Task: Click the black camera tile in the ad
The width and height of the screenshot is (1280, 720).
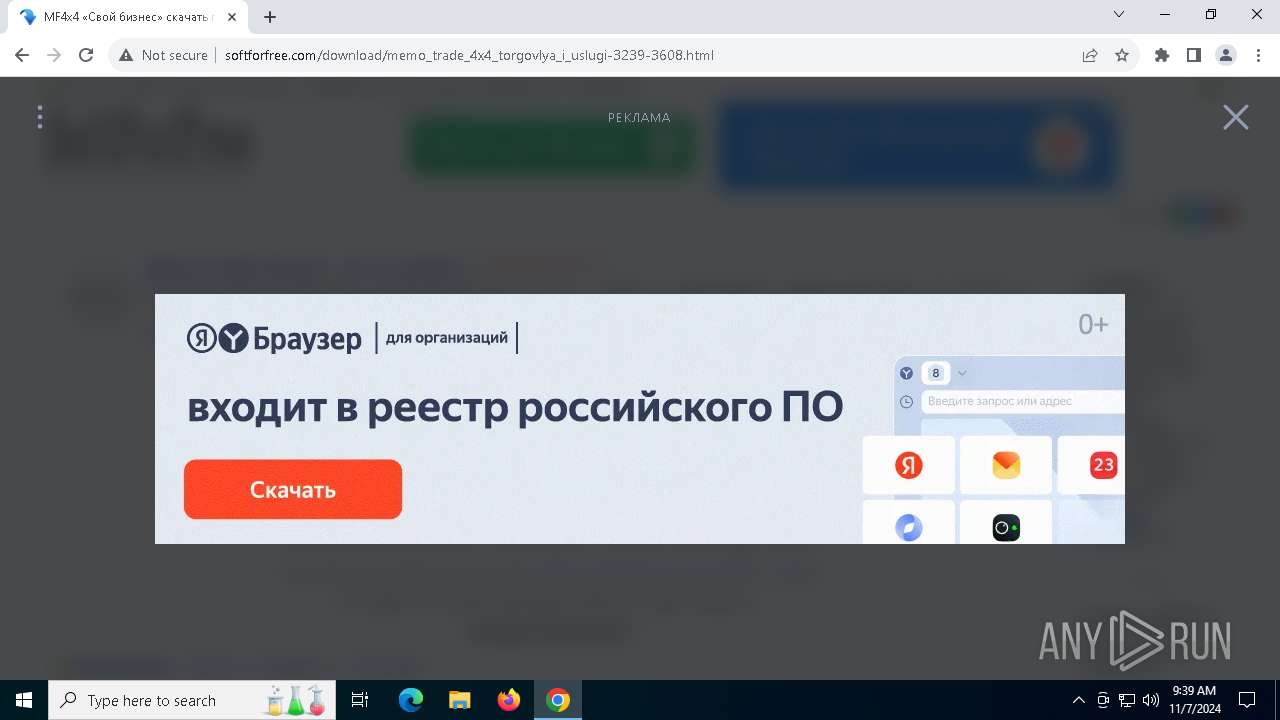Action: point(1006,524)
